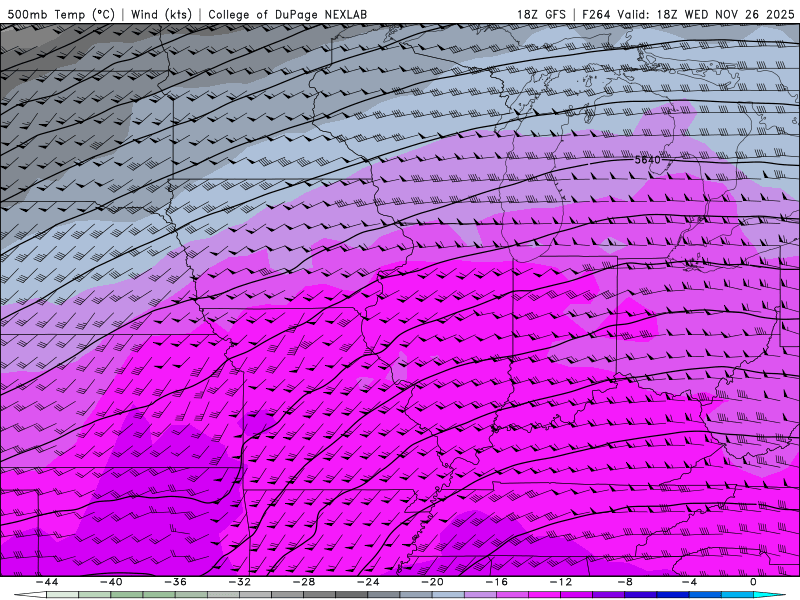Click the '500mb Temp (°C)' title text
Image resolution: width=800 pixels, height=600 pixels.
tap(61, 15)
